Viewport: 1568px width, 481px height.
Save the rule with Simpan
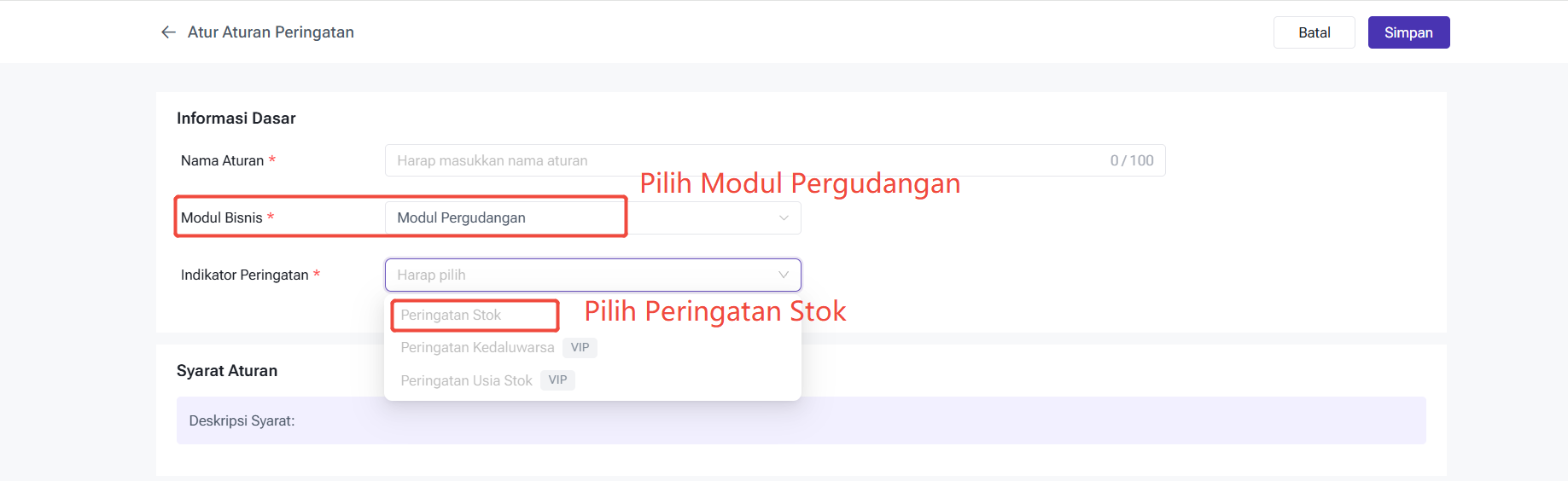1408,32
